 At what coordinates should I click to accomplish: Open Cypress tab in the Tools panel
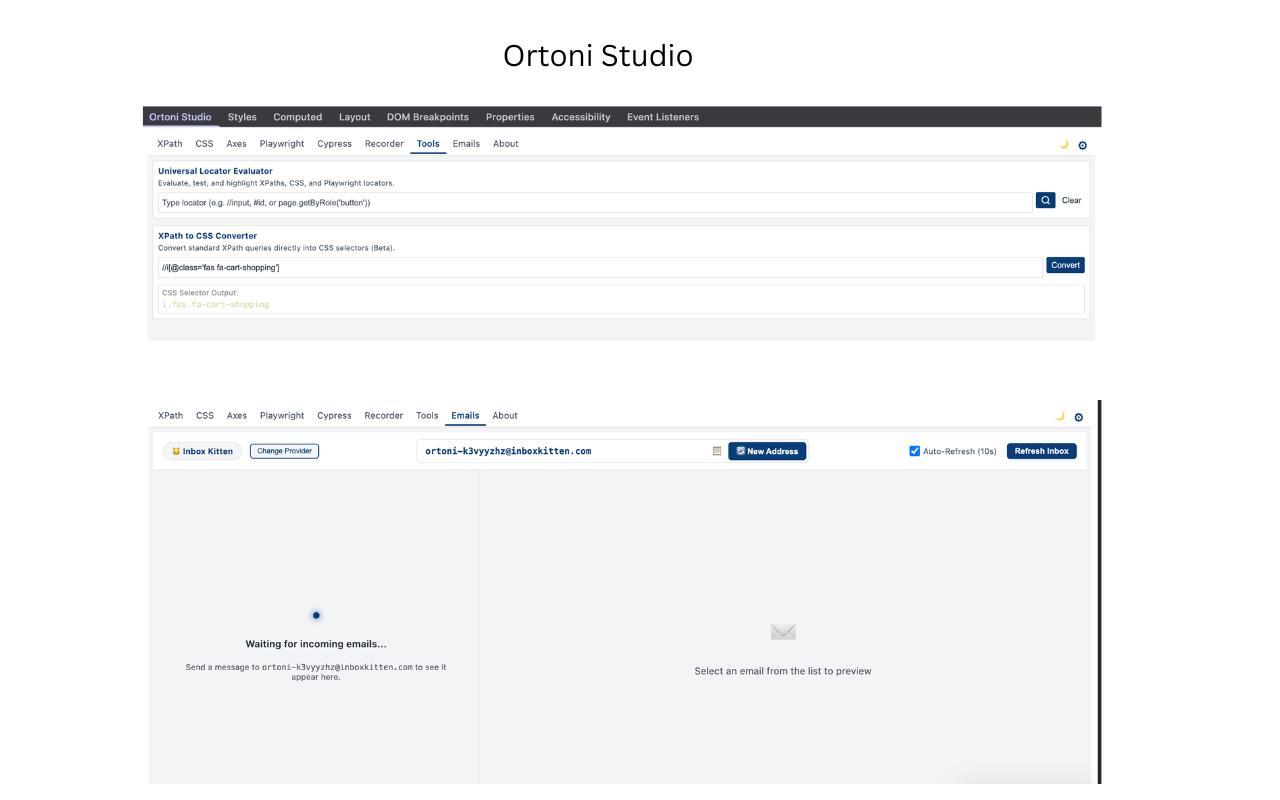pyautogui.click(x=334, y=144)
